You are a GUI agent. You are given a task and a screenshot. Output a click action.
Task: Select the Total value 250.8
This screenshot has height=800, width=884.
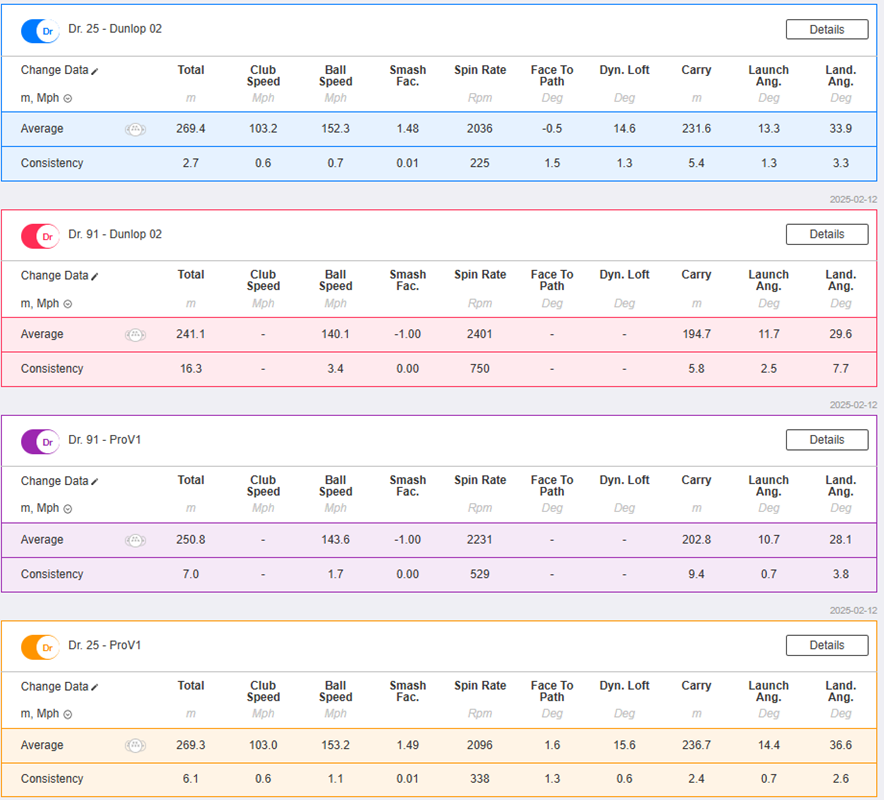pos(191,540)
